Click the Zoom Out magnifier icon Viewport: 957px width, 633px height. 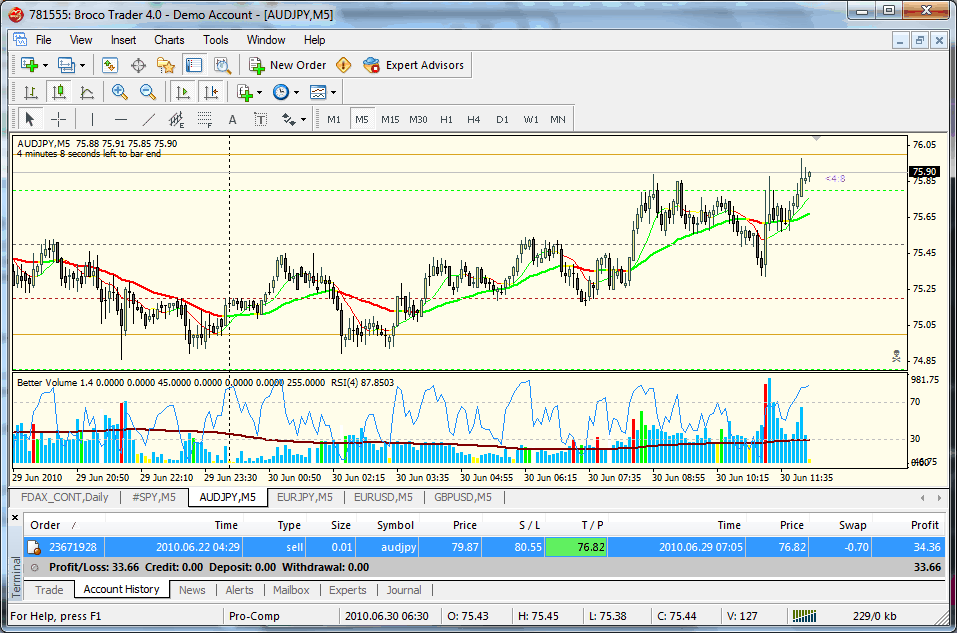[148, 92]
